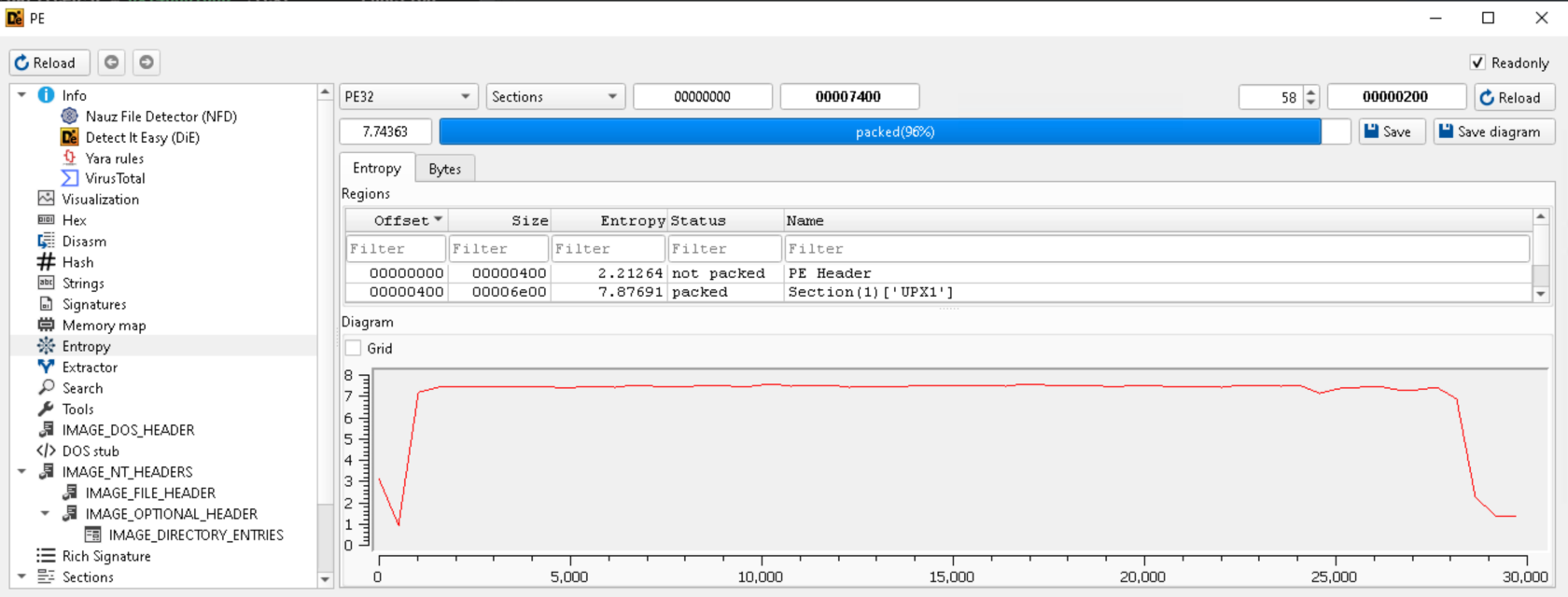Click the back navigation arrow icon
The width and height of the screenshot is (1568, 597).
tap(112, 62)
